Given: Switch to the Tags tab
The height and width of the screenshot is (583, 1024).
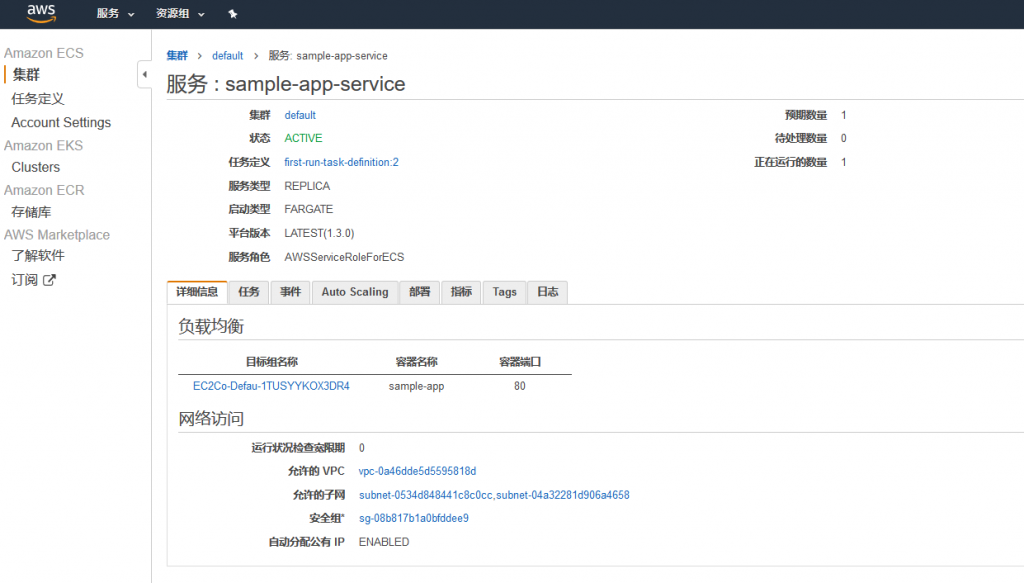Looking at the screenshot, I should point(504,292).
